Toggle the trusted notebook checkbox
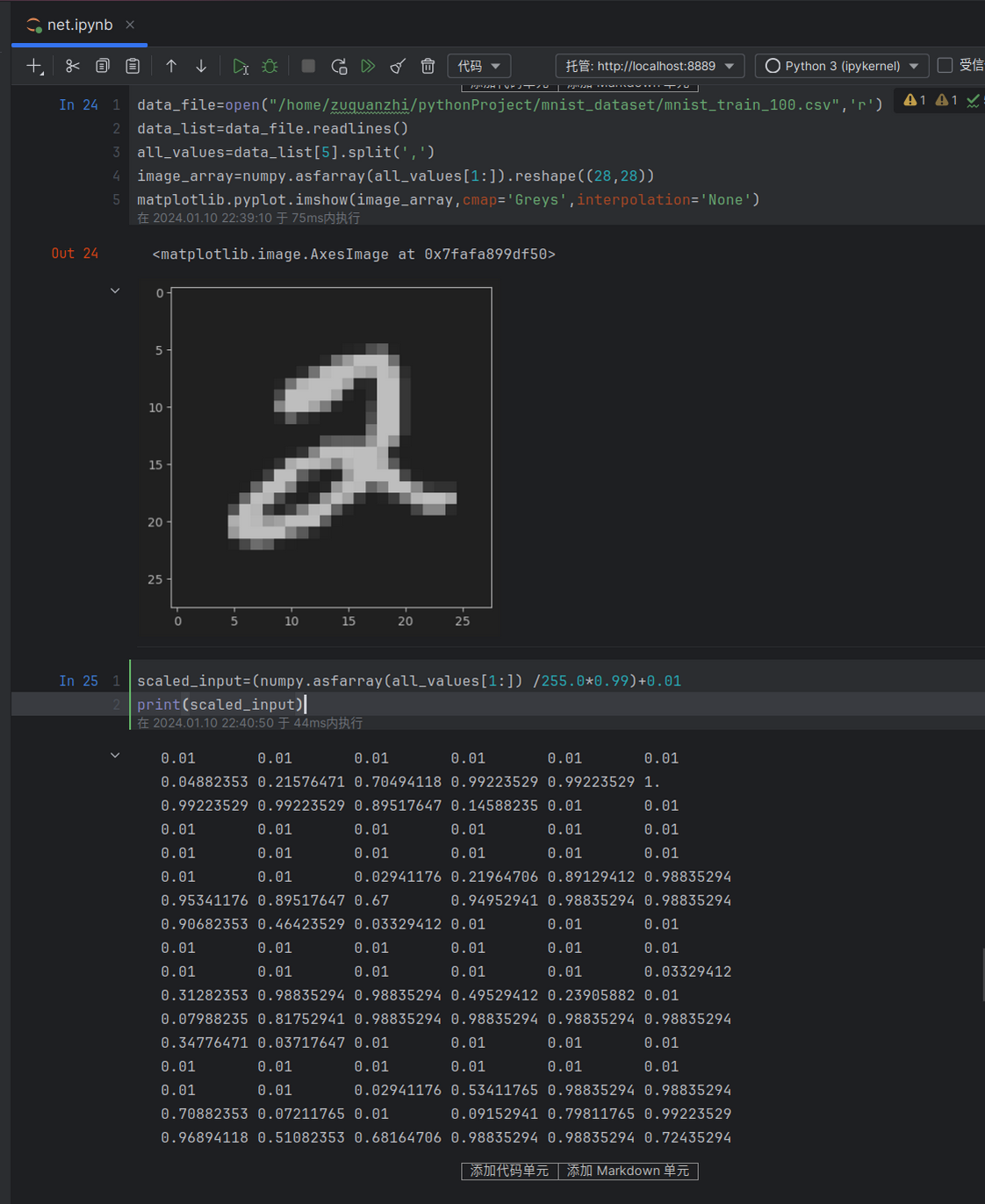This screenshot has height=1204, width=985. [945, 65]
